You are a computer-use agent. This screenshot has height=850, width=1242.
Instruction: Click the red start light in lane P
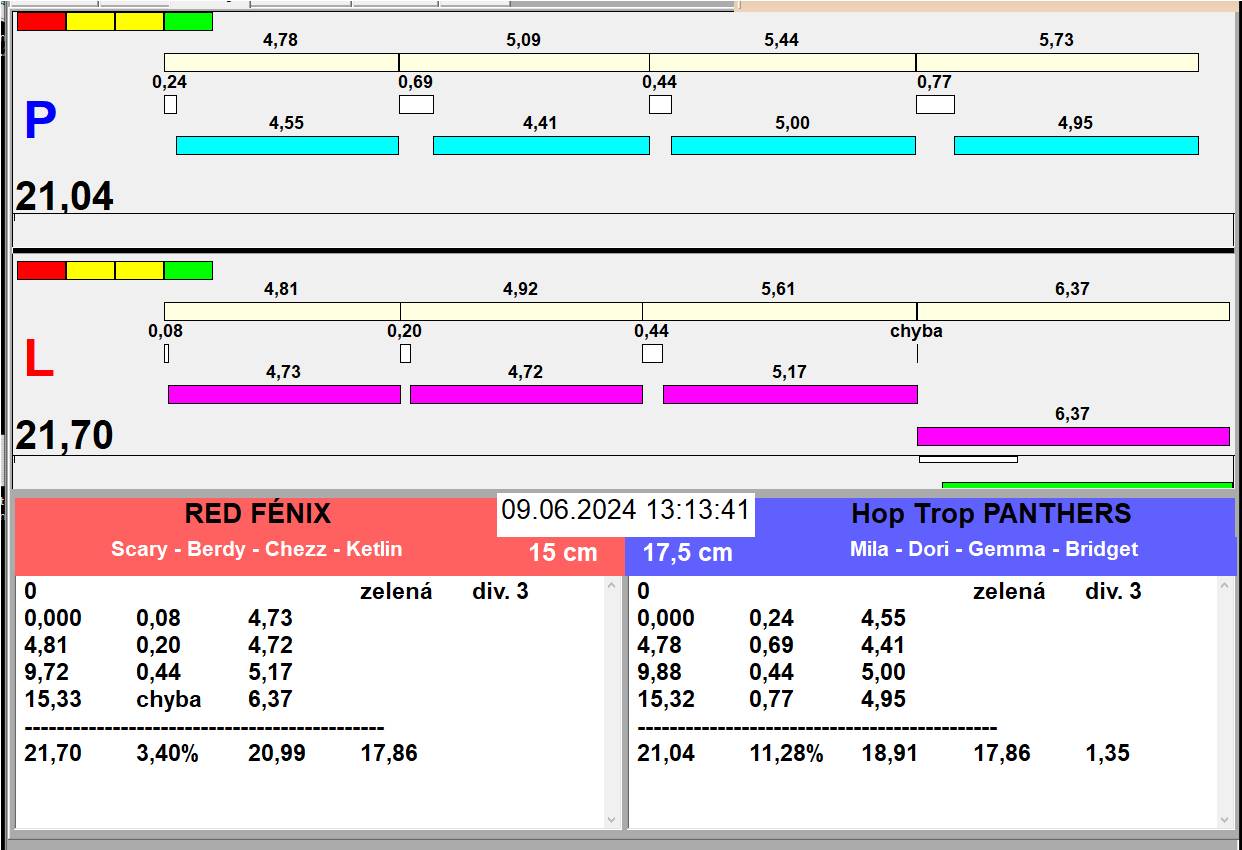[x=41, y=21]
